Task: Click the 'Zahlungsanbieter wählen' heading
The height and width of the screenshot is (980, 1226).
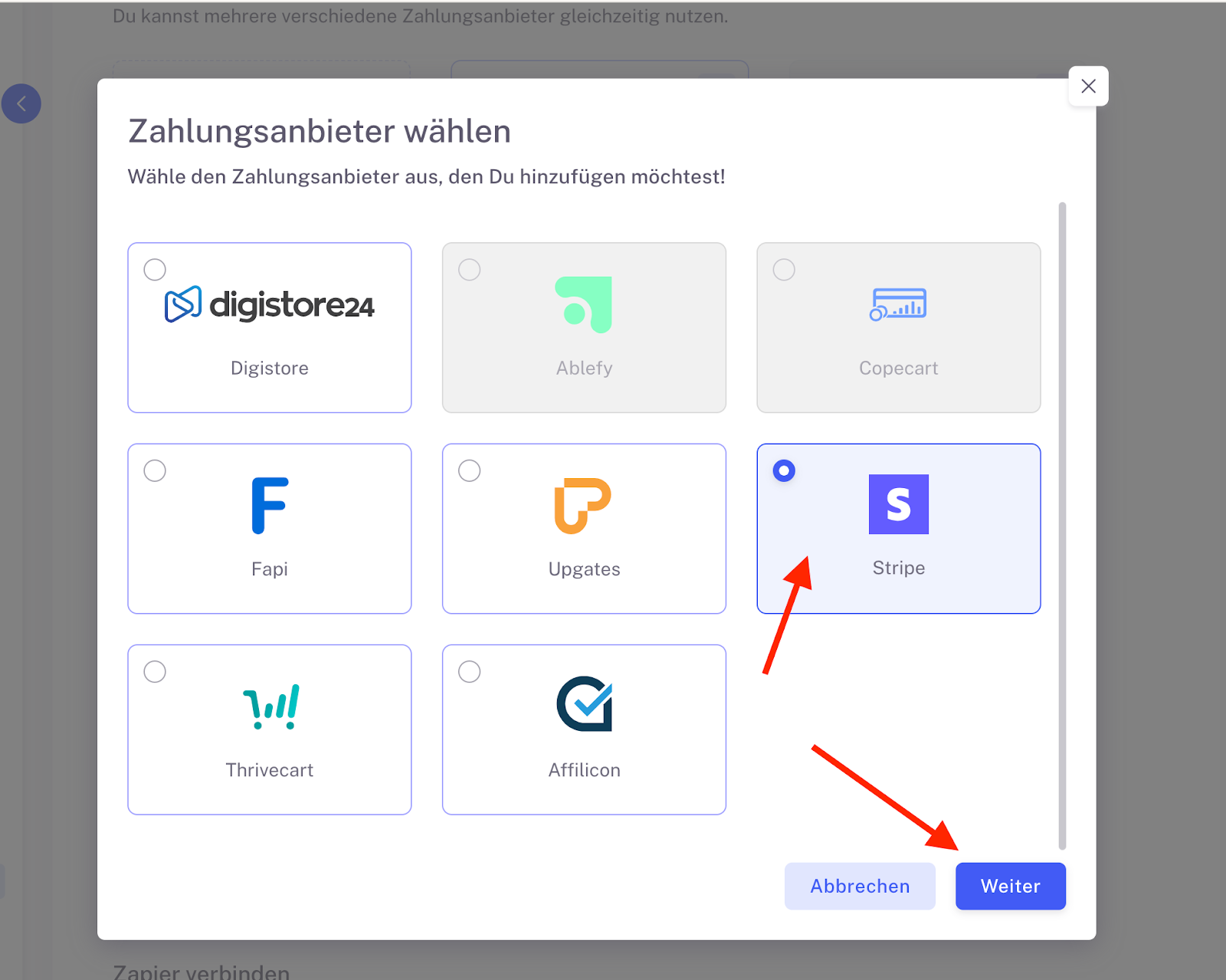Action: (320, 131)
